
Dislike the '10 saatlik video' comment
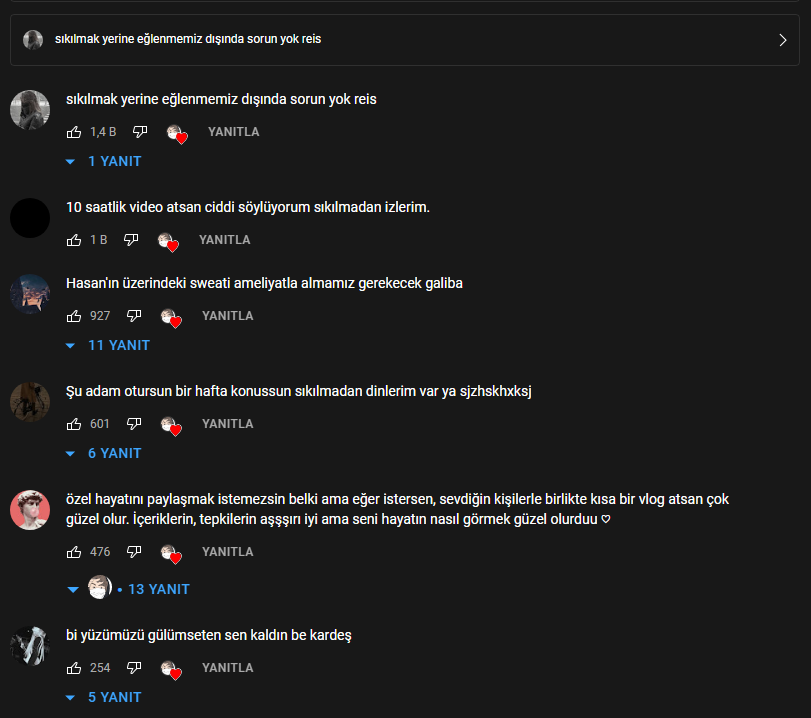[131, 240]
